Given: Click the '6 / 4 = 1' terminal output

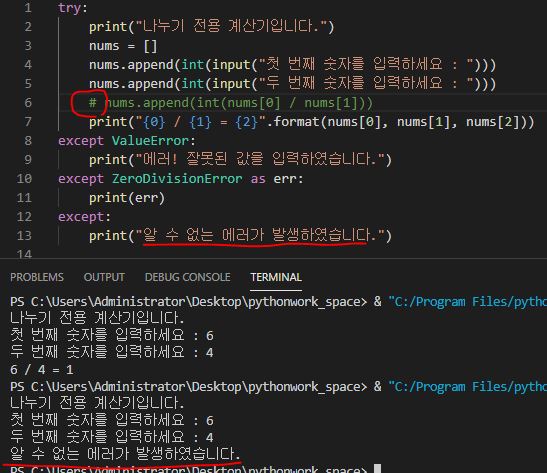Looking at the screenshot, I should pos(42,370).
